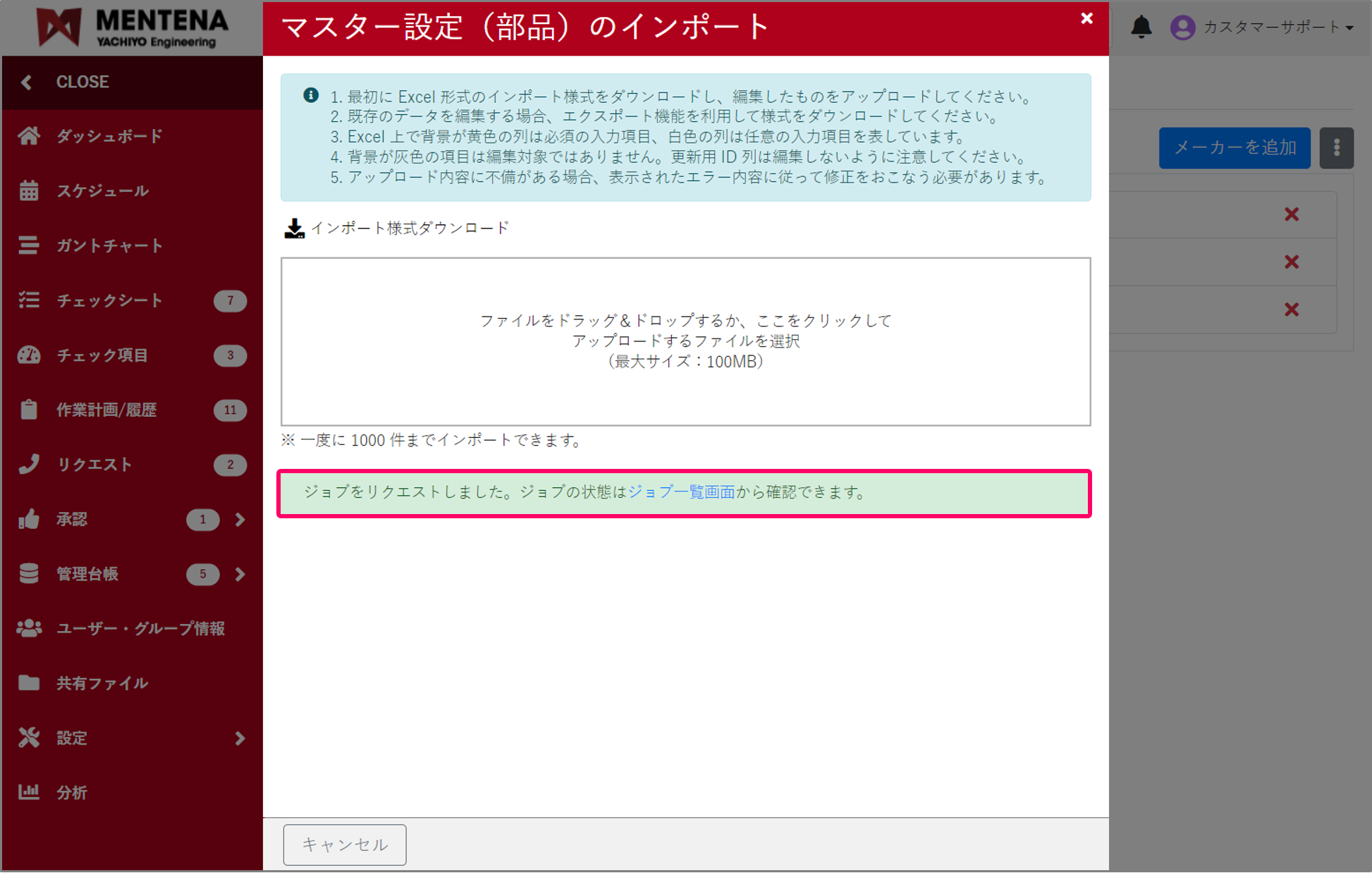Select the スケジュール calendar icon

point(28,190)
